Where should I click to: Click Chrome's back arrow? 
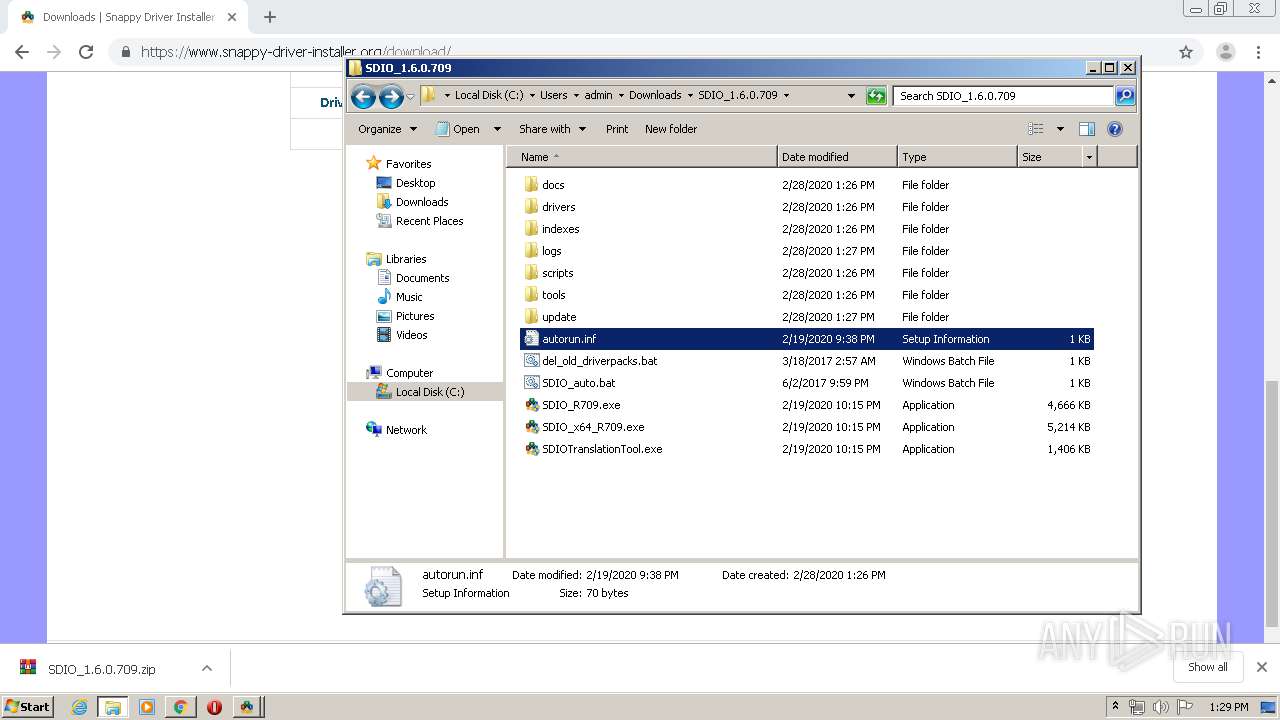coord(22,52)
